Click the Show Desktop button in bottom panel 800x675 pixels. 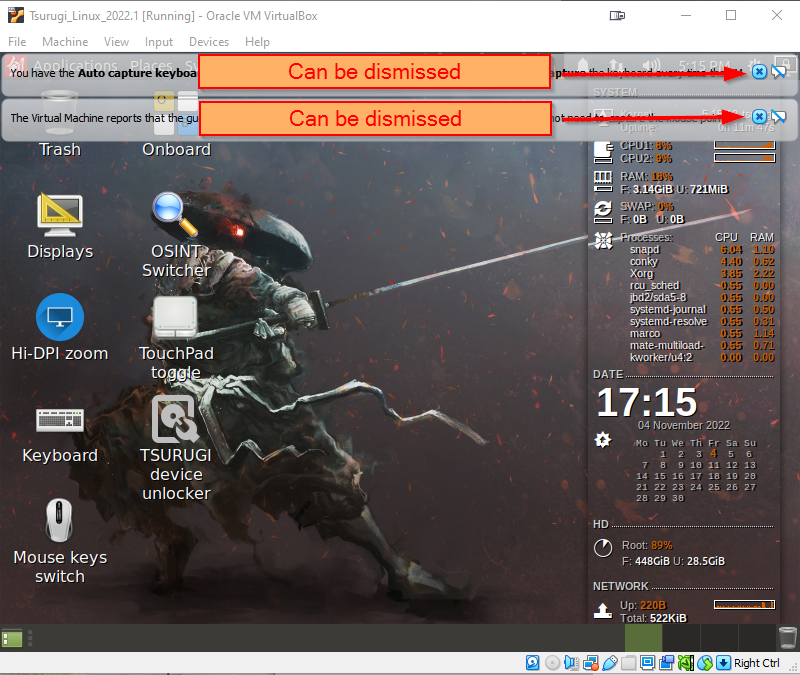(x=12, y=639)
